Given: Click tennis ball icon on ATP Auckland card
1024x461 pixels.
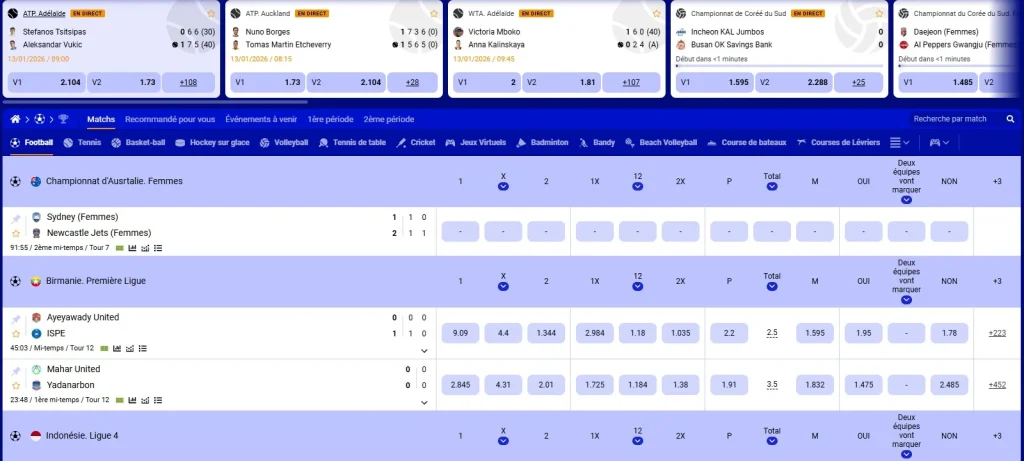Looking at the screenshot, I should (236, 13).
